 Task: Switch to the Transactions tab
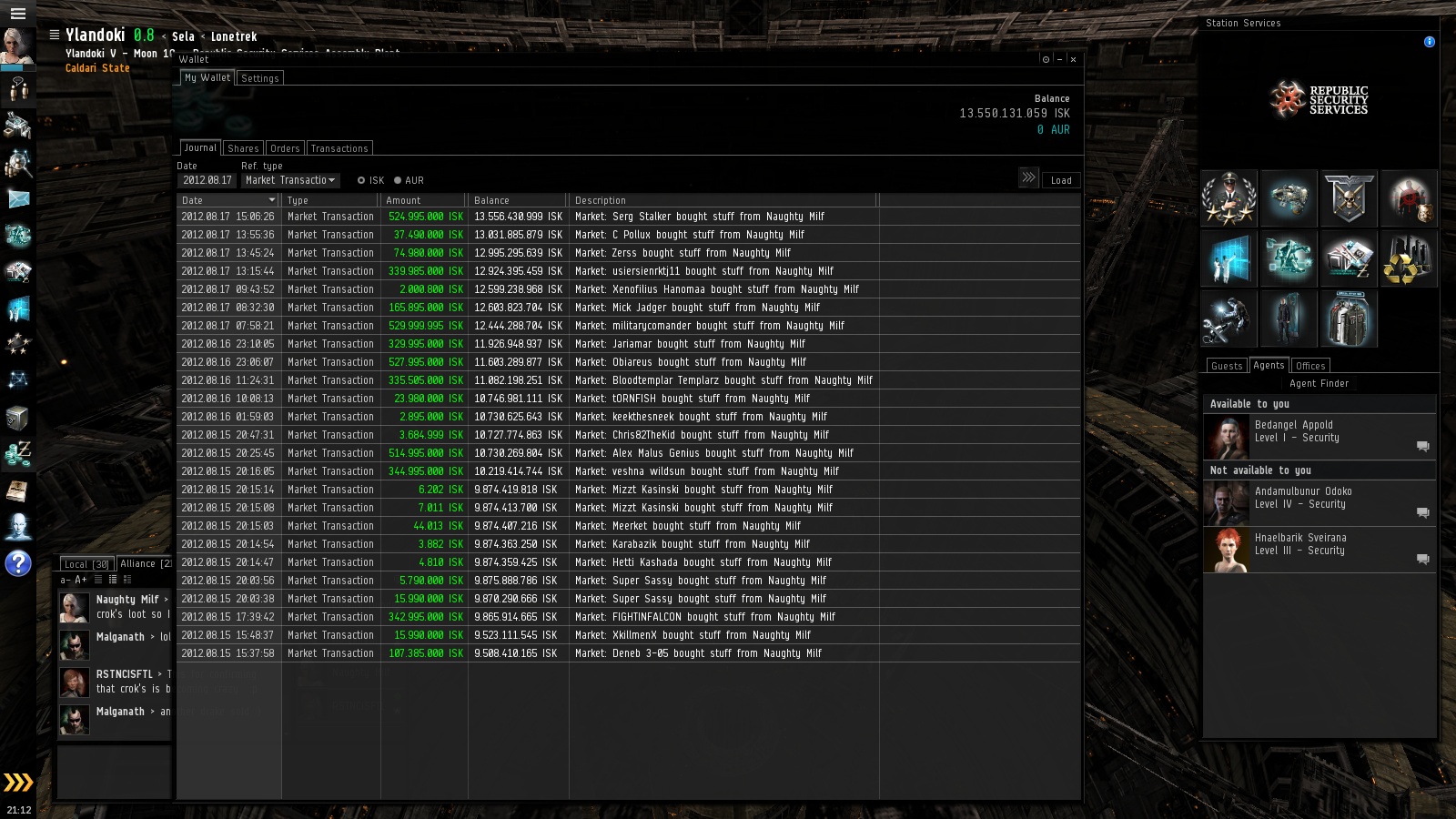[x=339, y=148]
